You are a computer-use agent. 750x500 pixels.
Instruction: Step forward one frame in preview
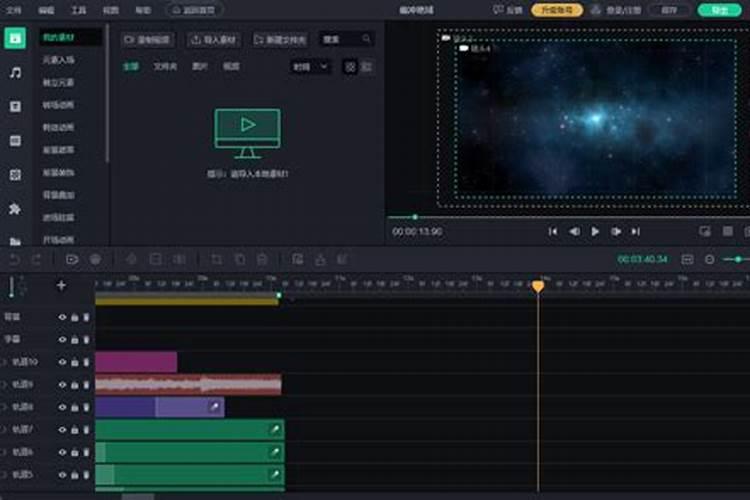tap(616, 232)
